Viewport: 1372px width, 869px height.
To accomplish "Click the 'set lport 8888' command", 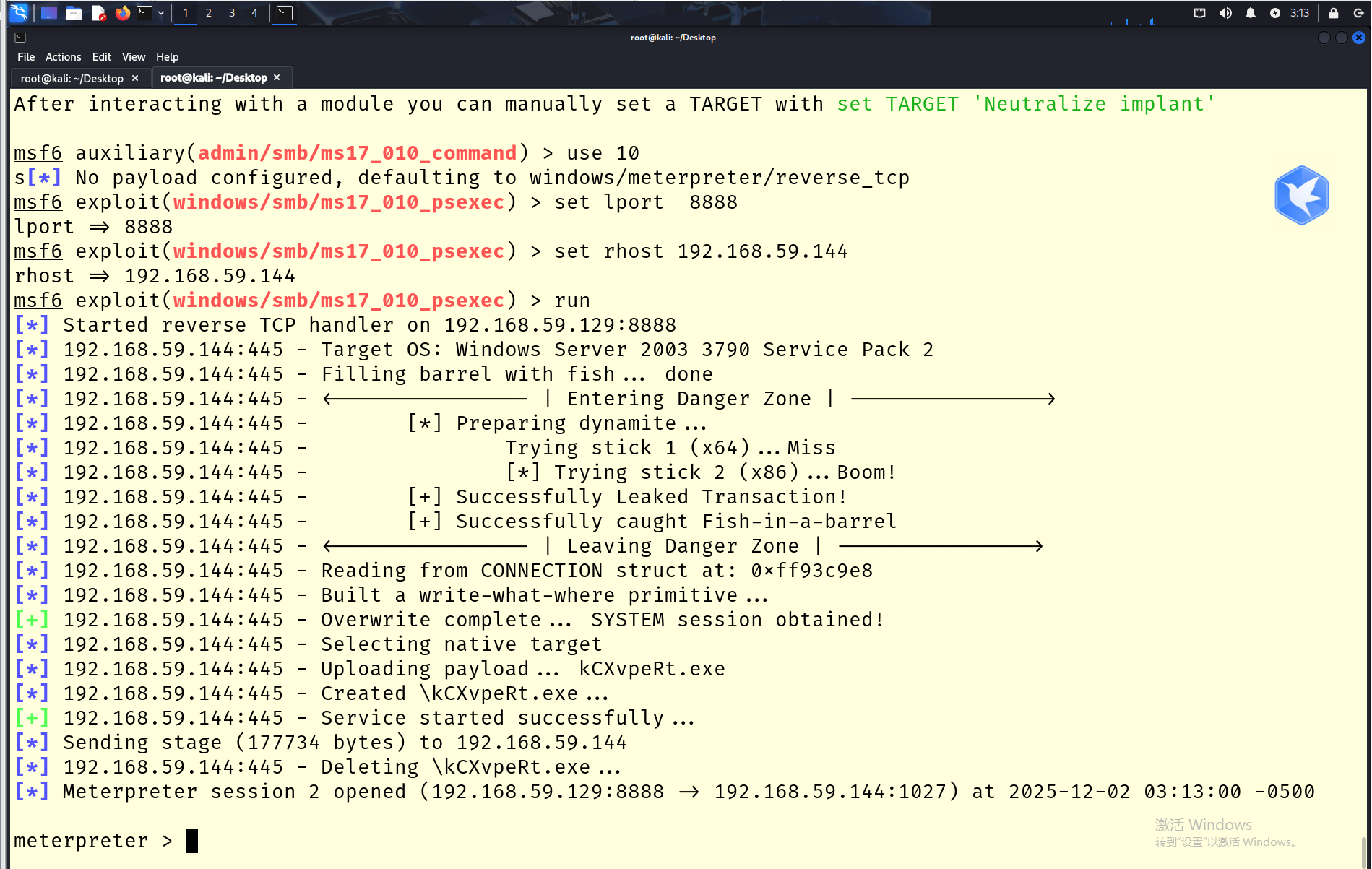I will [646, 202].
